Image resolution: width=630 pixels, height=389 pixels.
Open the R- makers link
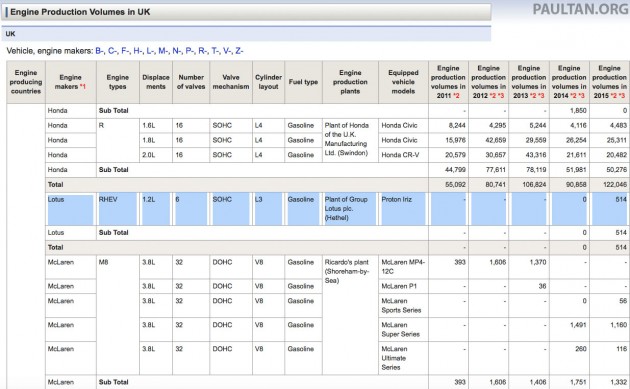tap(203, 51)
